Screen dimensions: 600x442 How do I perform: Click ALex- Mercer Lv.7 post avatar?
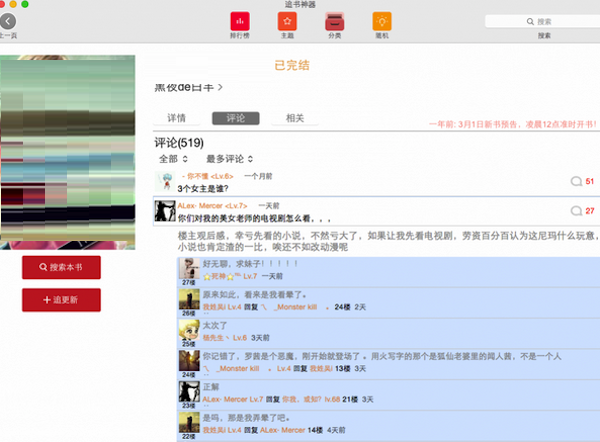point(165,211)
